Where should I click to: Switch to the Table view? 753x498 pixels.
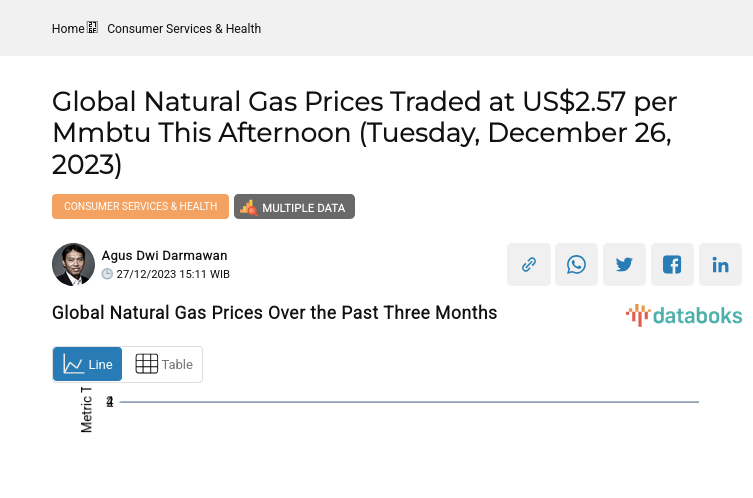(x=163, y=364)
